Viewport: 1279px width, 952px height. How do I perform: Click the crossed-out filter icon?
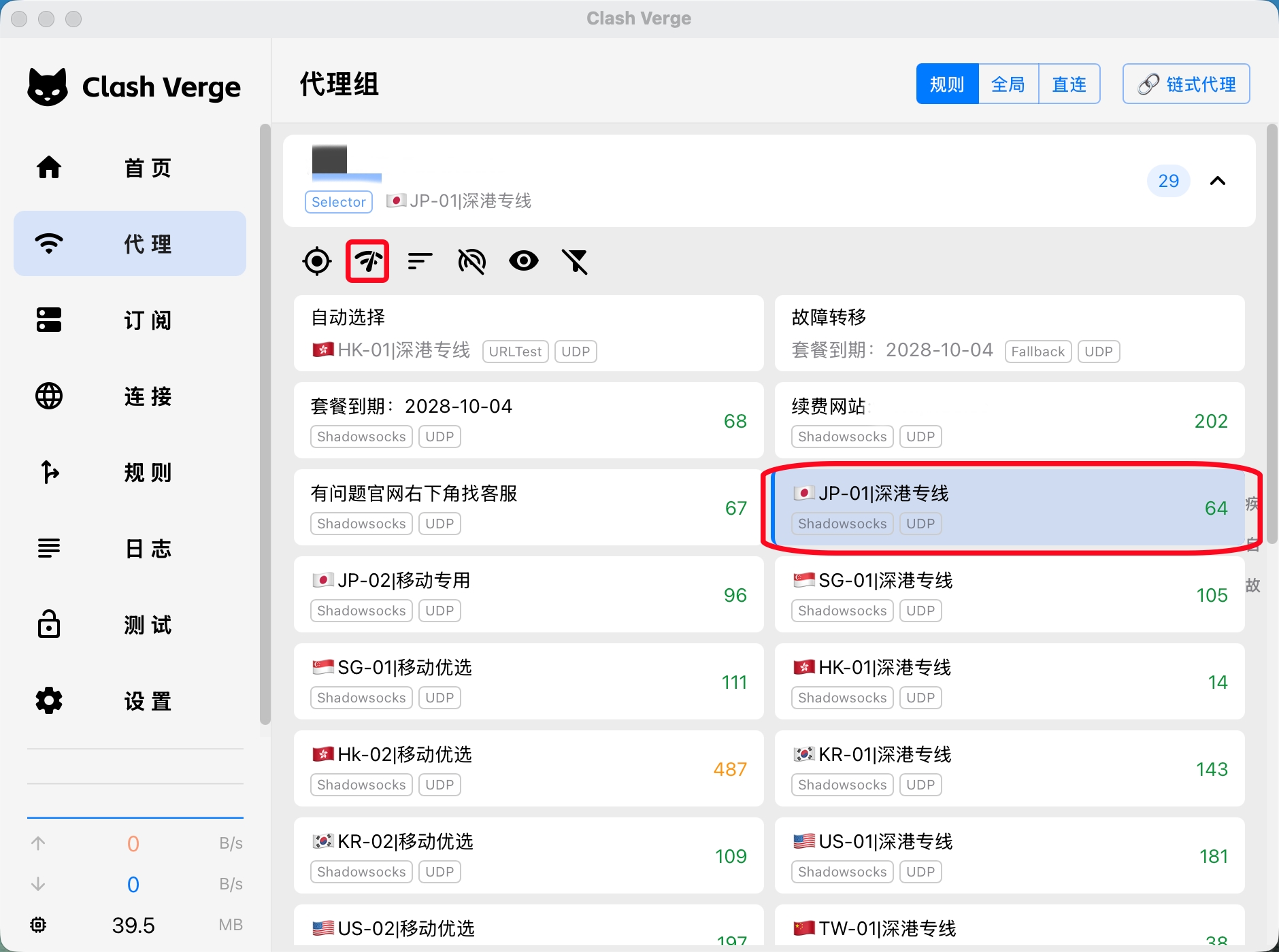[x=575, y=261]
